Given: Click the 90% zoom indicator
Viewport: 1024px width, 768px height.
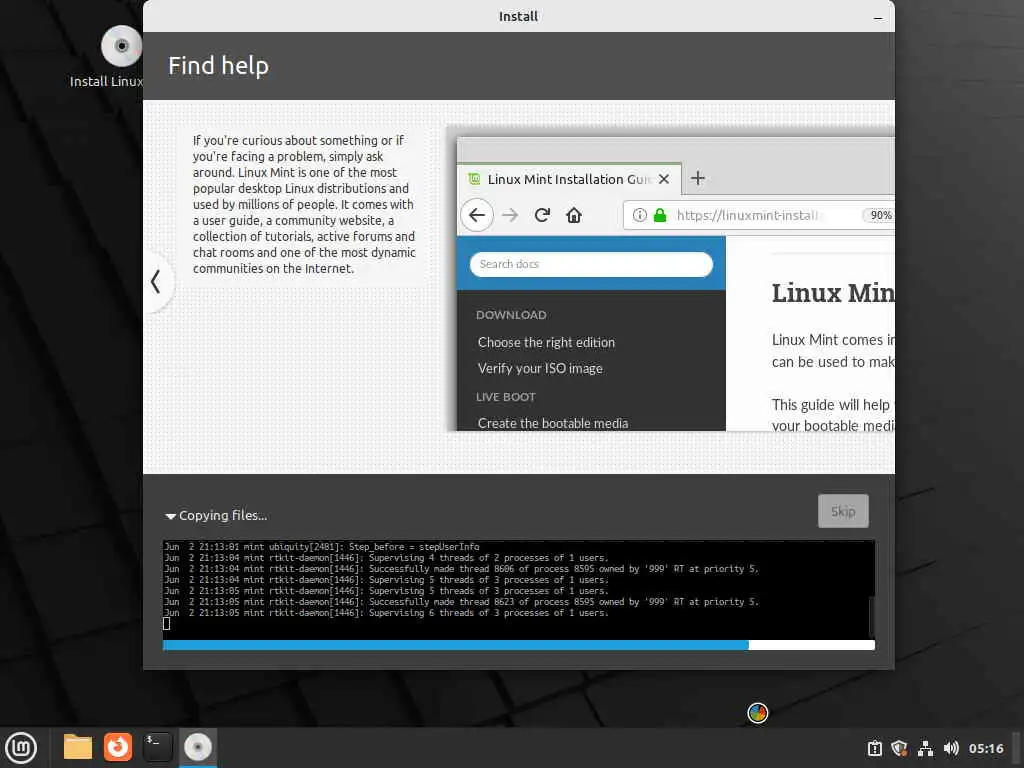Looking at the screenshot, I should [x=879, y=215].
